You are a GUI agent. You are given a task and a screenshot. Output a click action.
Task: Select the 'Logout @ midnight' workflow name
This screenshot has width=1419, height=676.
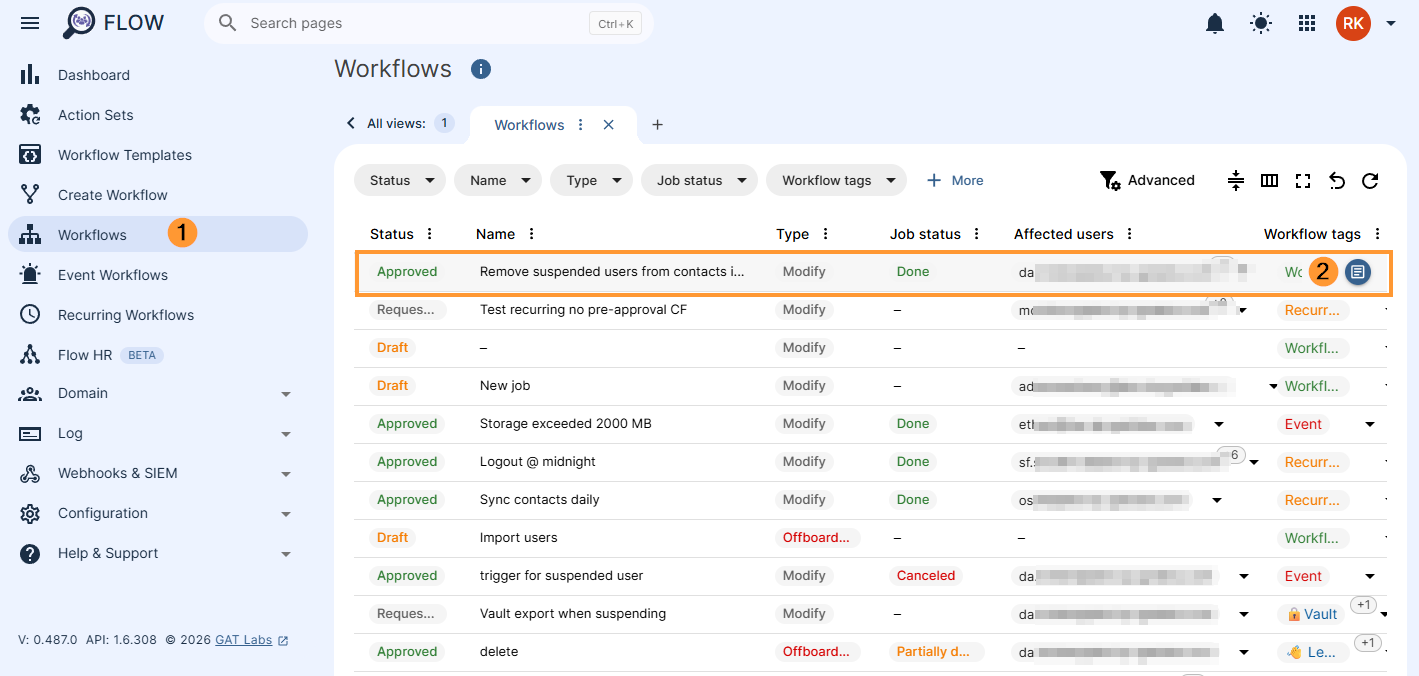[x=538, y=462]
